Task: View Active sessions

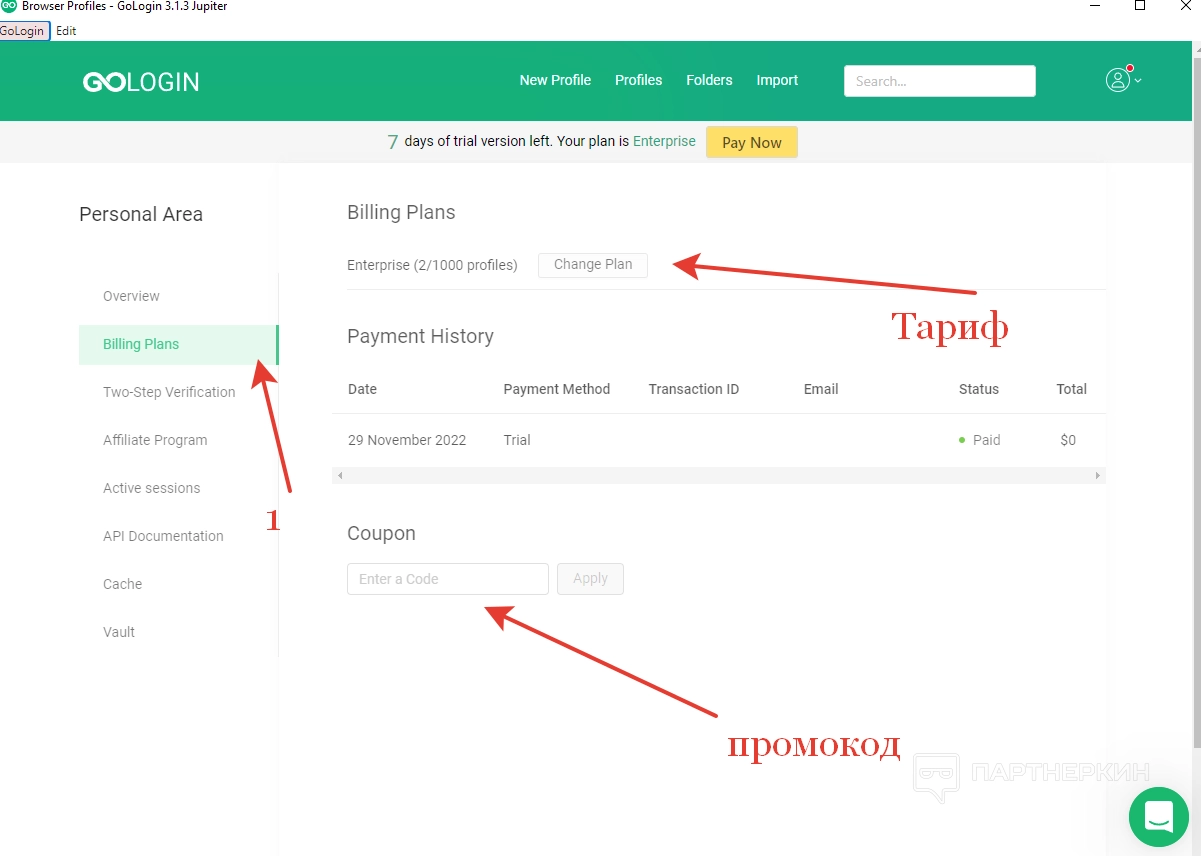Action: click(x=151, y=488)
